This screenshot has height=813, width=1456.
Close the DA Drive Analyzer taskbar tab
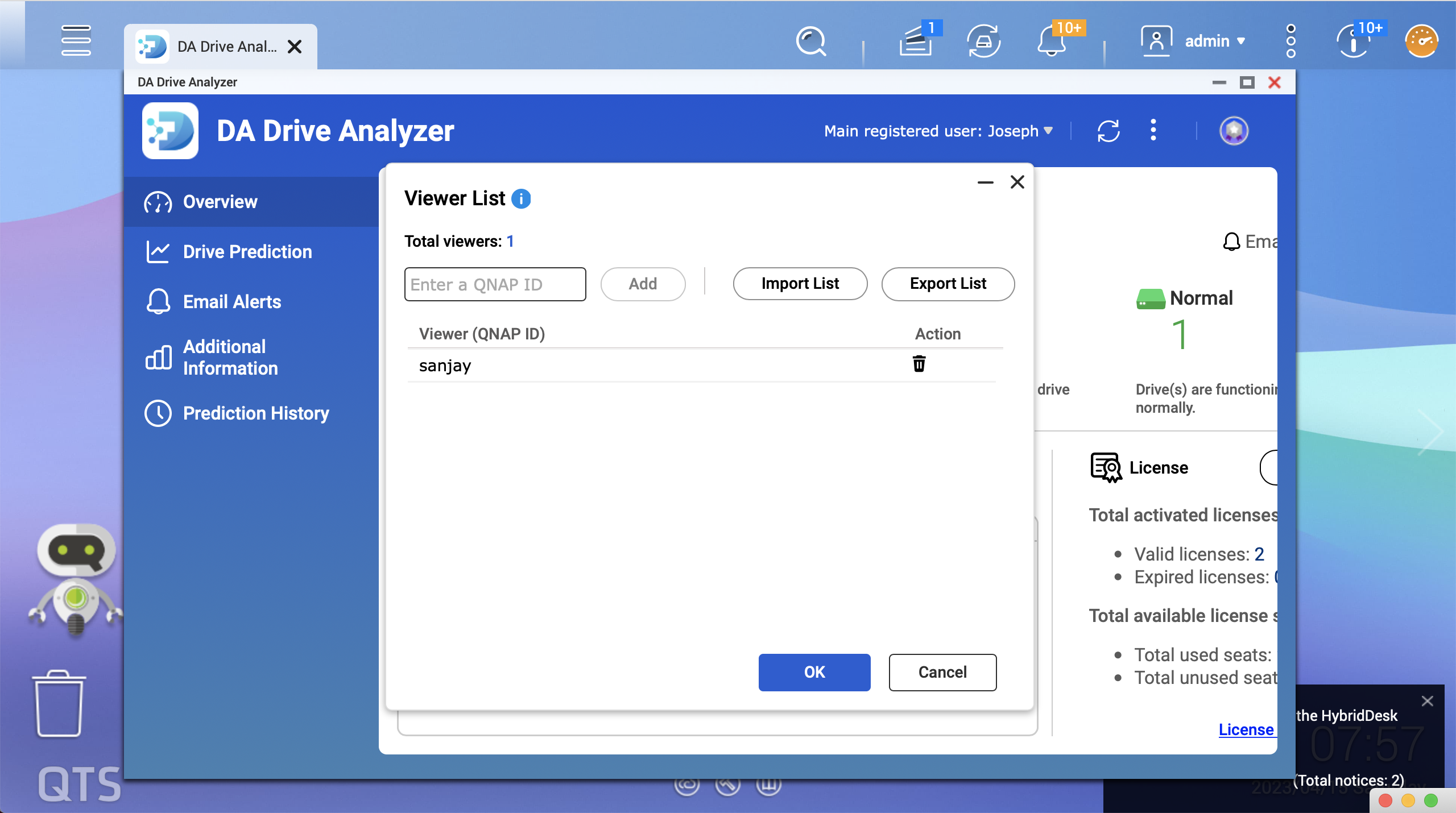click(x=295, y=47)
